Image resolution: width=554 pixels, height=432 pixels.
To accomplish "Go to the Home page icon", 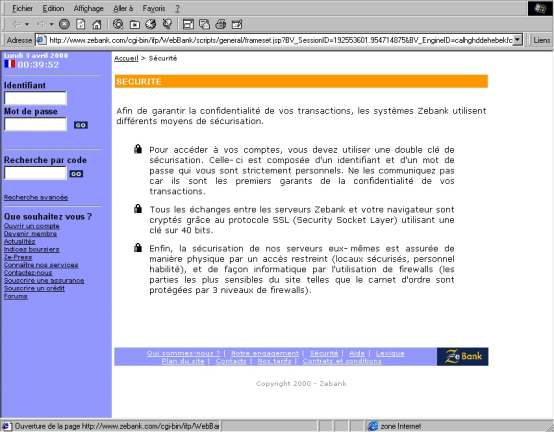I will click(x=97, y=24).
